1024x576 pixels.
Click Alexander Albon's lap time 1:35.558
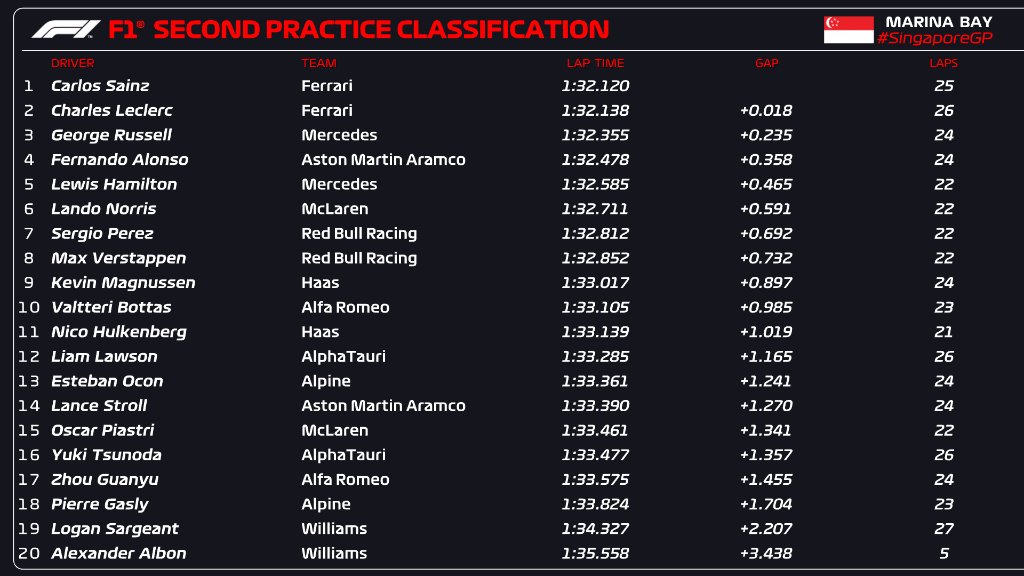(595, 553)
